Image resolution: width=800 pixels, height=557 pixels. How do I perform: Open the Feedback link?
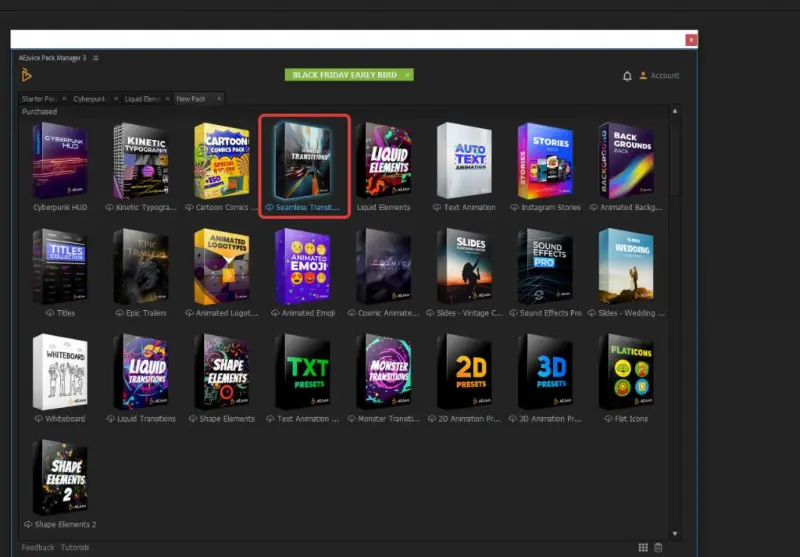point(38,547)
